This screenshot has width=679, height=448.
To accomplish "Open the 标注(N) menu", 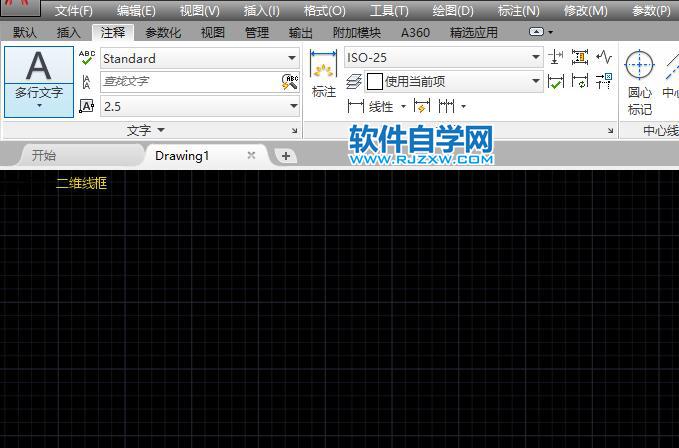I will 518,11.
